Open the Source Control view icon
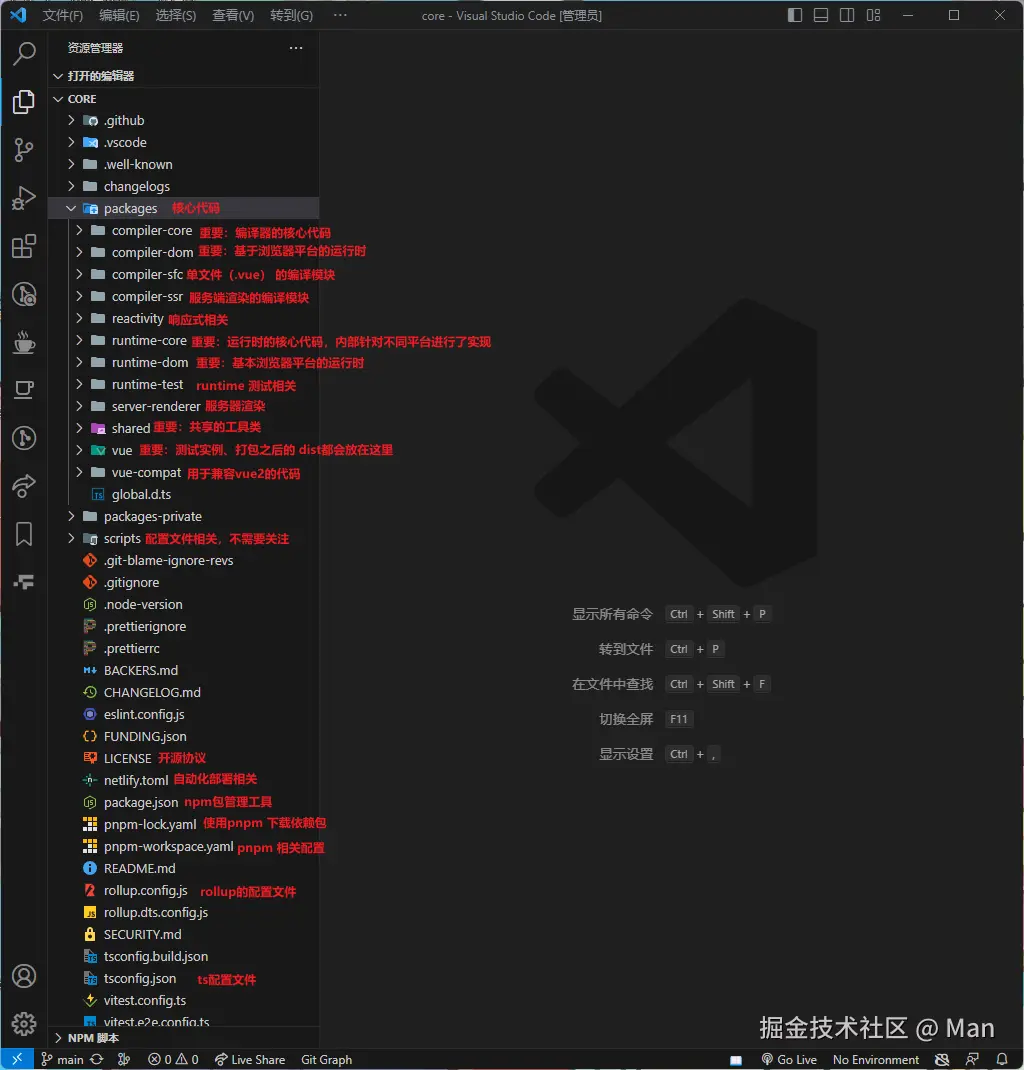The height and width of the screenshot is (1070, 1024). pyautogui.click(x=24, y=150)
